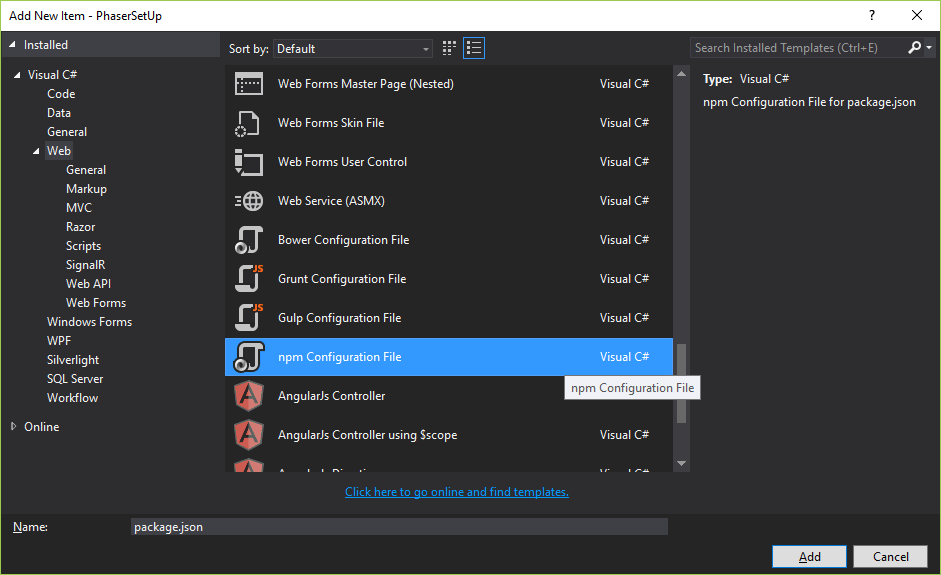Select General under Visual C#

pos(67,132)
